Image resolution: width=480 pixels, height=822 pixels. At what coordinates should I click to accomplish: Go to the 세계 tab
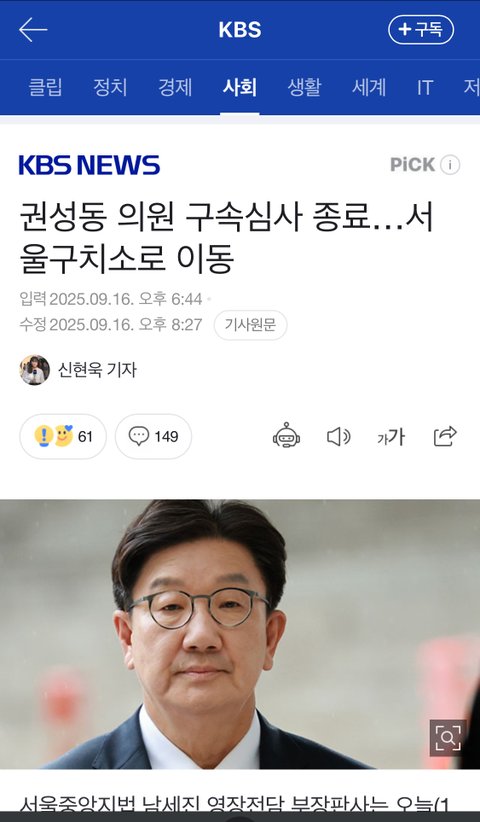[x=369, y=87]
